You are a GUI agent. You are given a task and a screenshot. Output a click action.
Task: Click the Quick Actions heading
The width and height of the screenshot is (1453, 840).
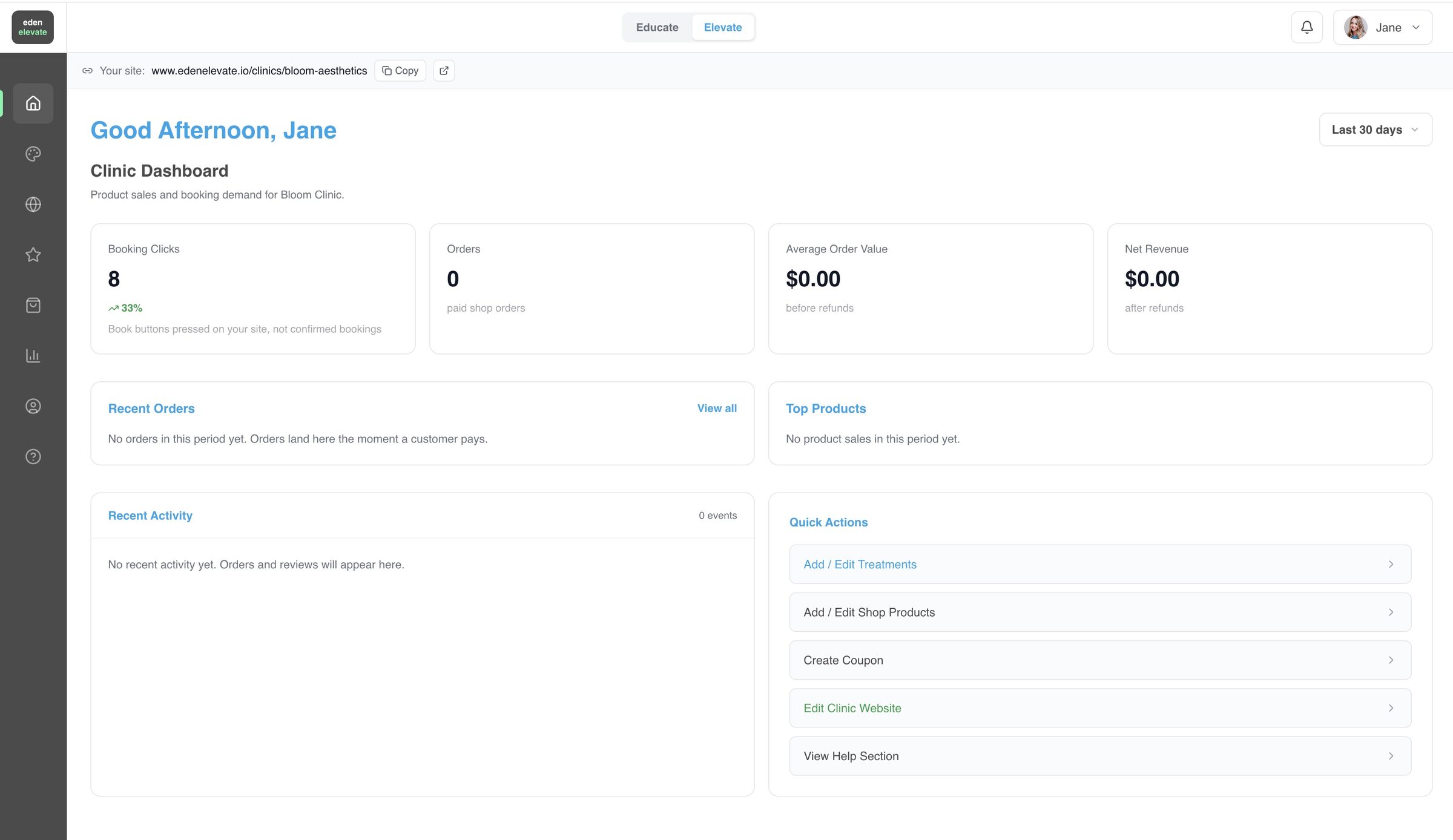click(828, 522)
